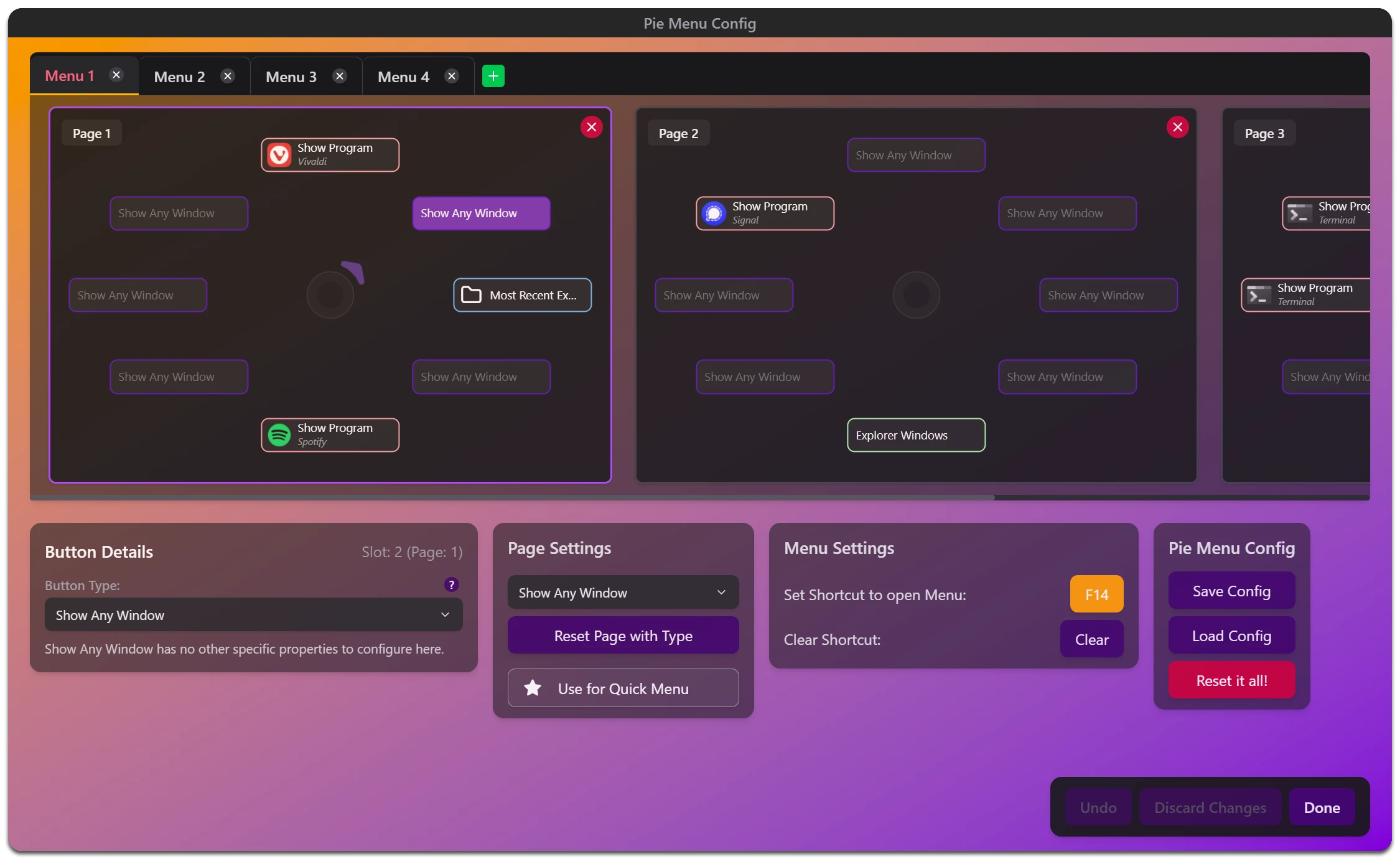Open the Button Type help question mark
The image size is (1400, 859).
click(x=451, y=584)
